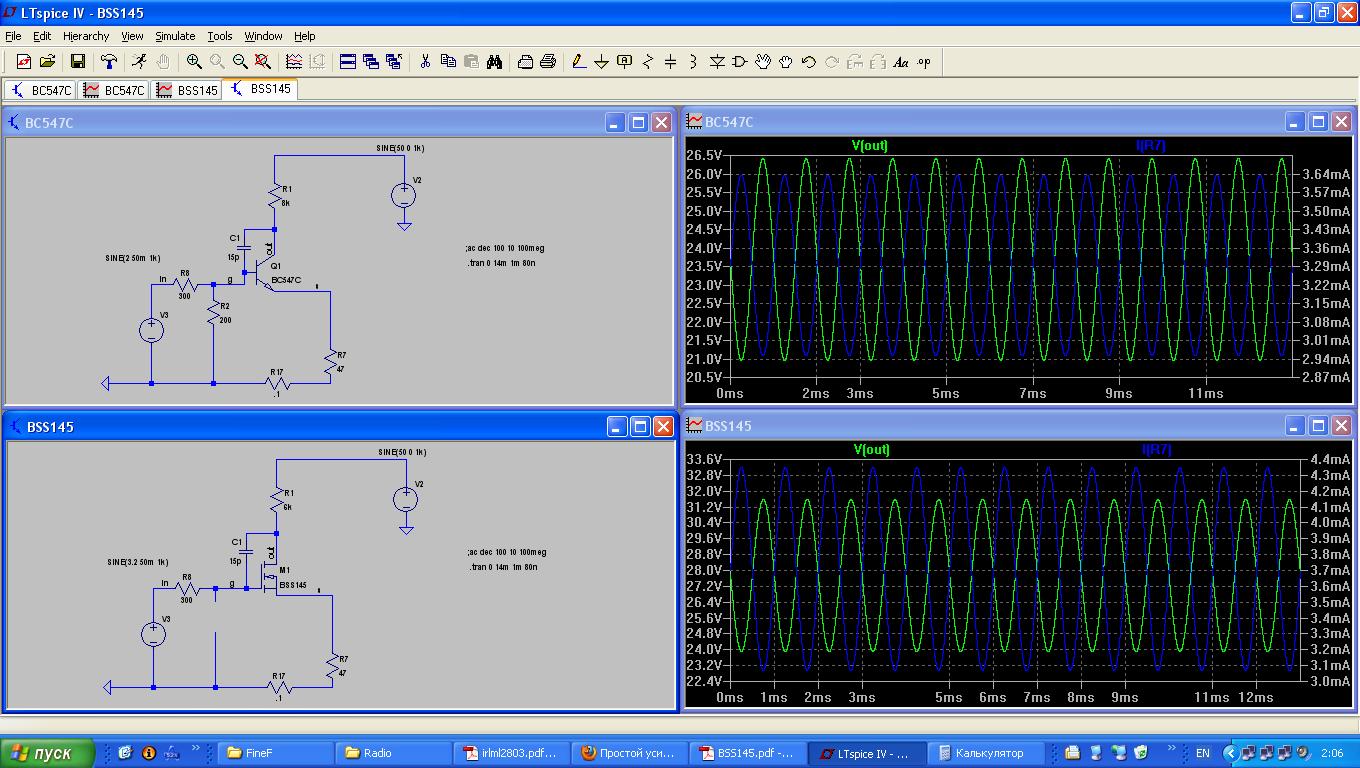Open the Window menu

pyautogui.click(x=263, y=36)
